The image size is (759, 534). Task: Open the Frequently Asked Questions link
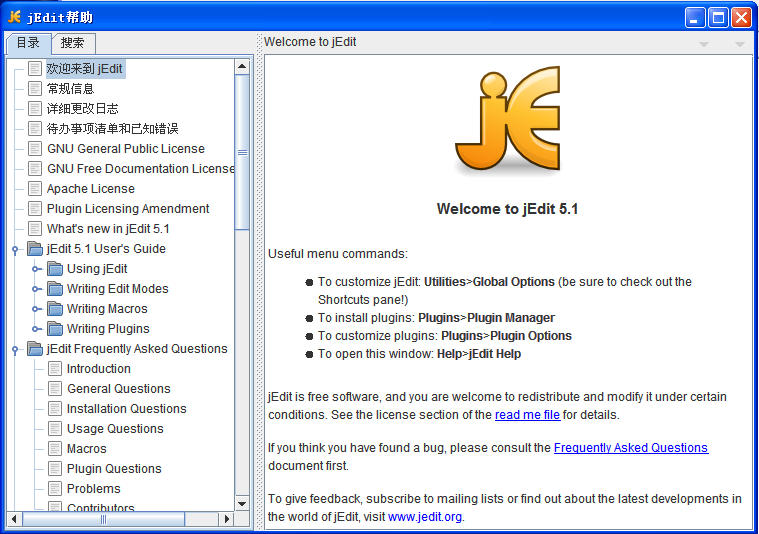click(631, 448)
